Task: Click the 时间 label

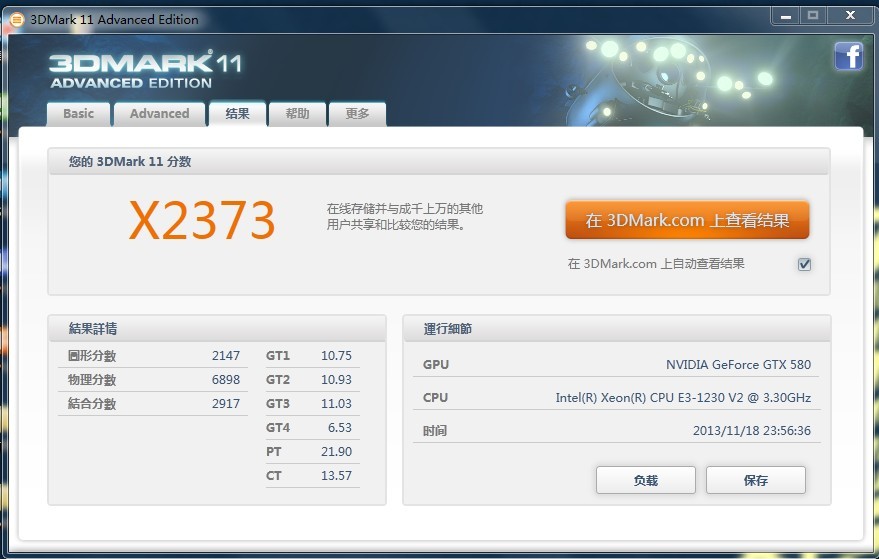Action: click(435, 431)
